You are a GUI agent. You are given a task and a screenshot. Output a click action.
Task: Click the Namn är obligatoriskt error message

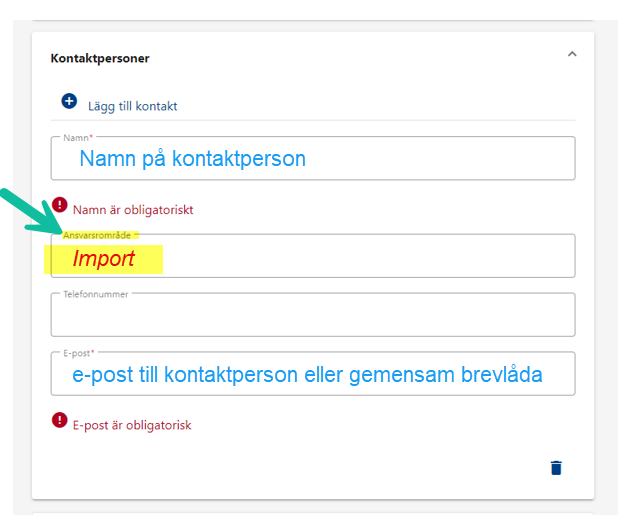[133, 210]
